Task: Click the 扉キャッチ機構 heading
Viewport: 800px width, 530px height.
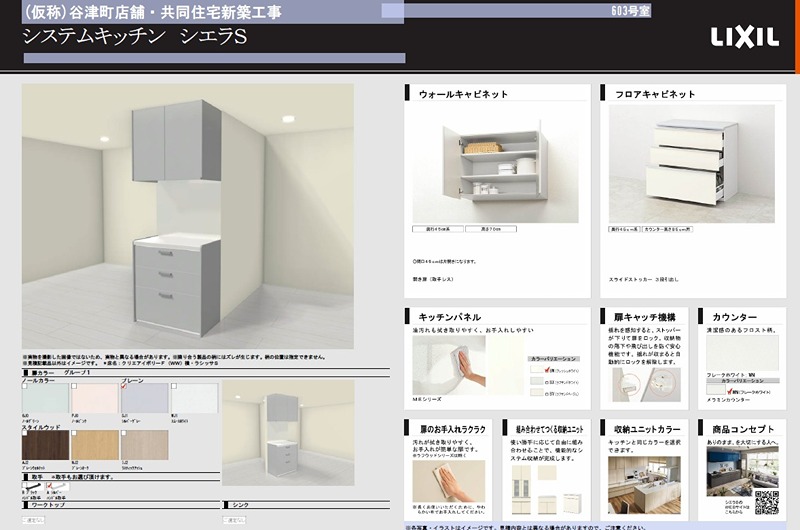Action: tap(645, 317)
